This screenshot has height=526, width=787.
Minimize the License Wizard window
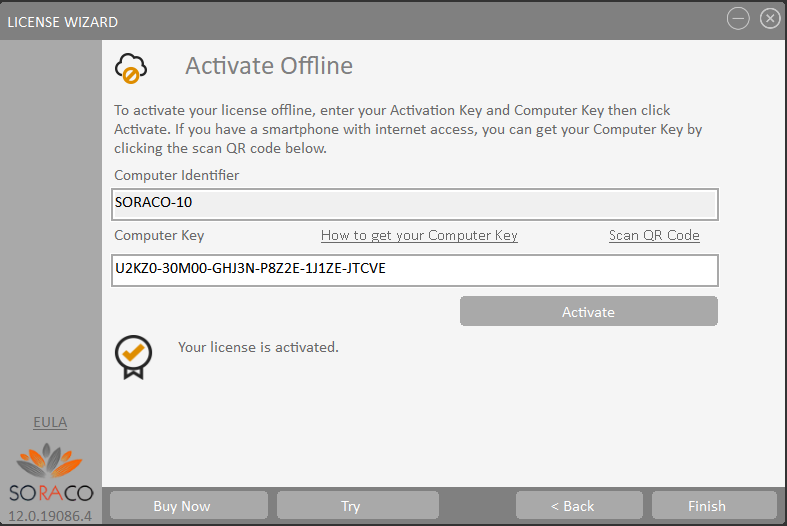(738, 19)
